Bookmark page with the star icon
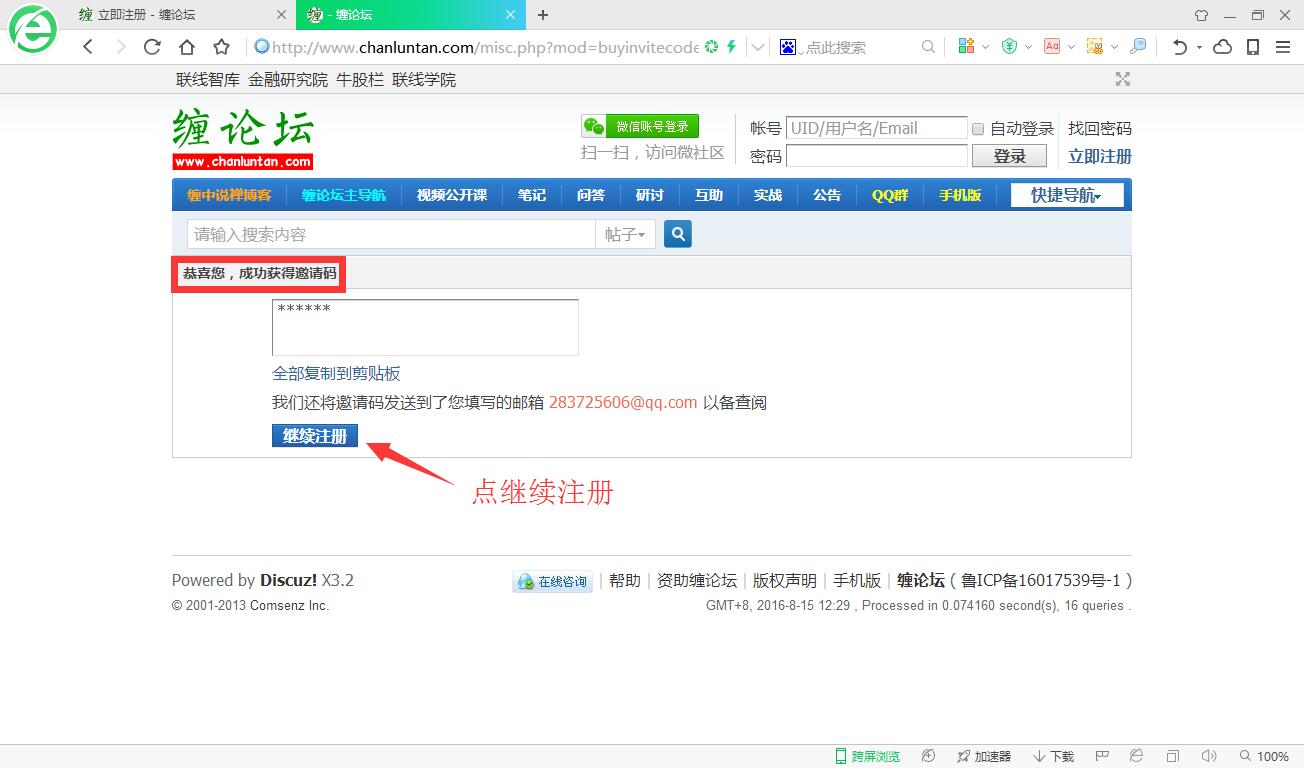This screenshot has height=768, width=1304. (222, 47)
